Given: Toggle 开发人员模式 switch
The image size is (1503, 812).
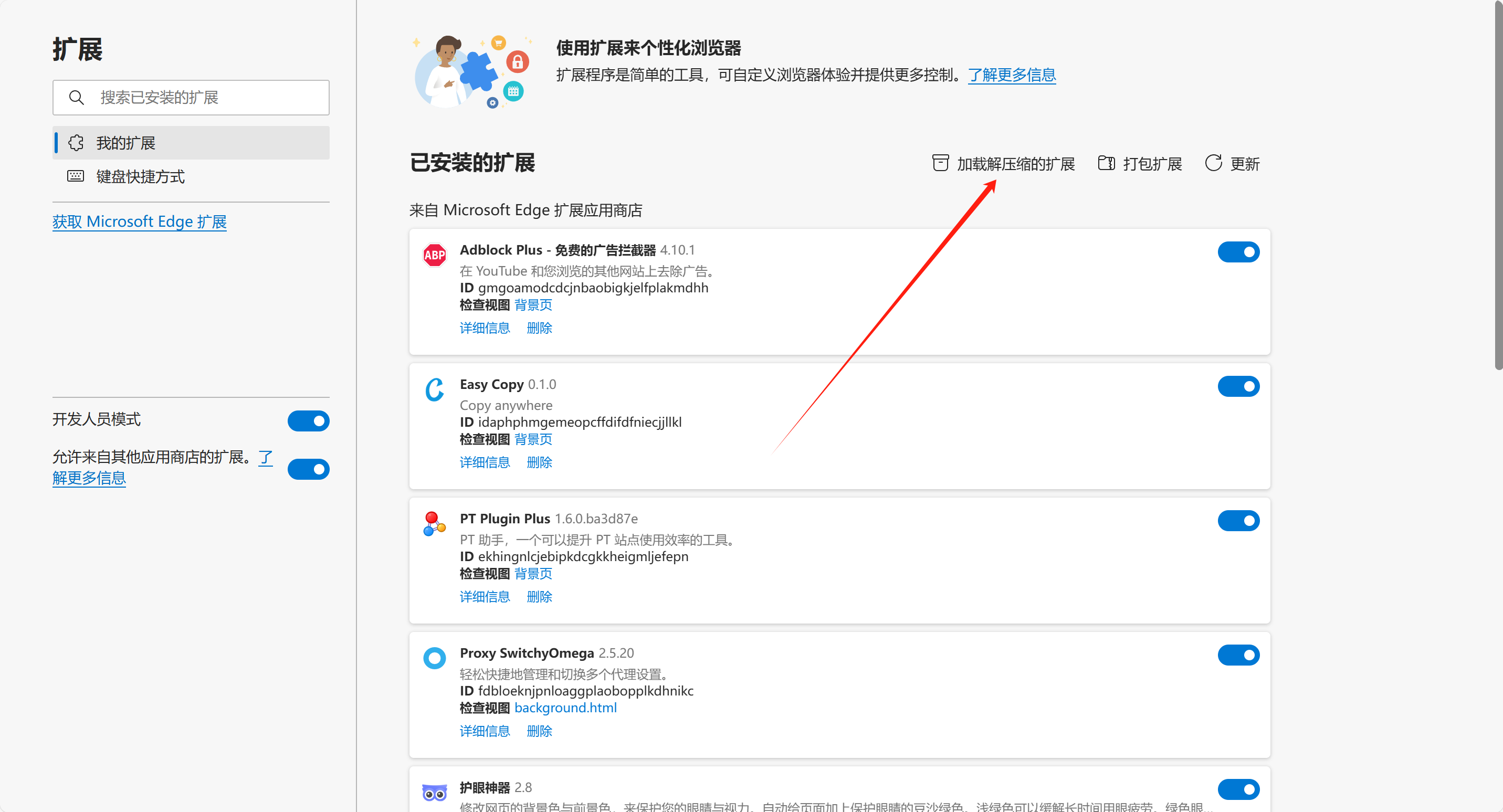Looking at the screenshot, I should click(309, 420).
